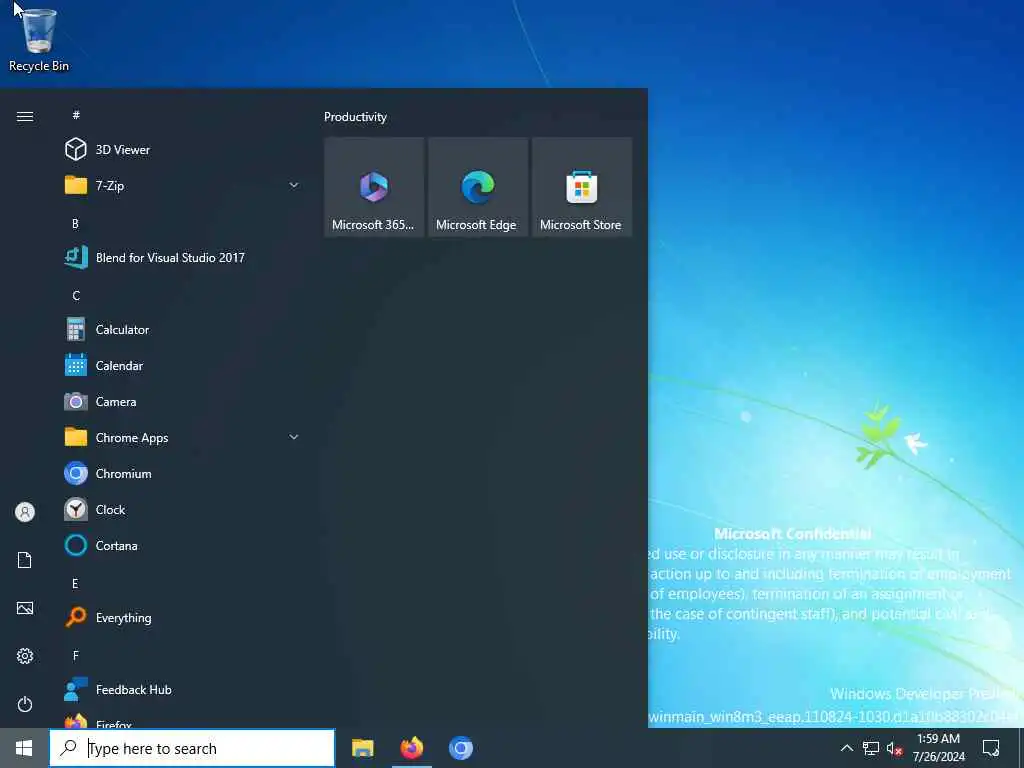The width and height of the screenshot is (1024, 768).
Task: Launch the Camera app
Action: tap(183, 402)
